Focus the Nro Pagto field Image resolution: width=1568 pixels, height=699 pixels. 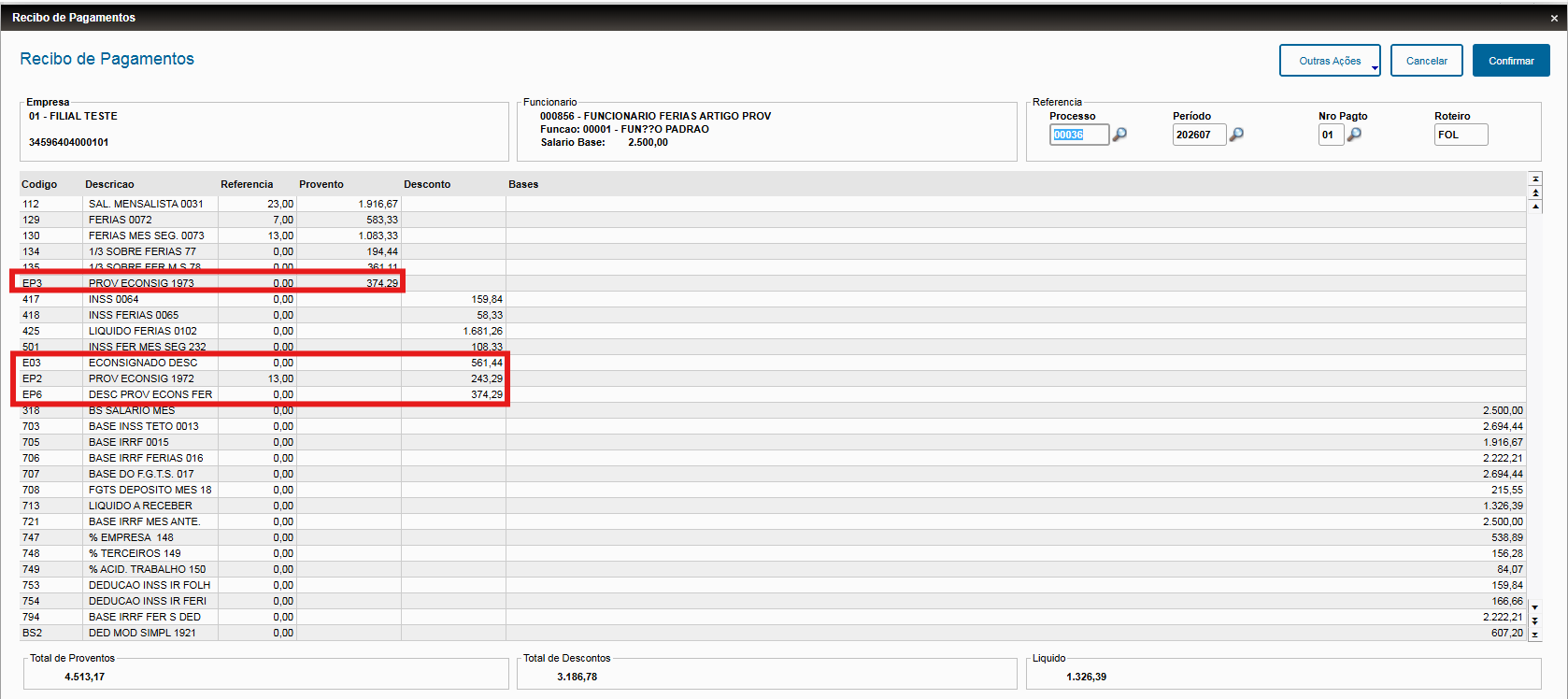click(x=1331, y=135)
